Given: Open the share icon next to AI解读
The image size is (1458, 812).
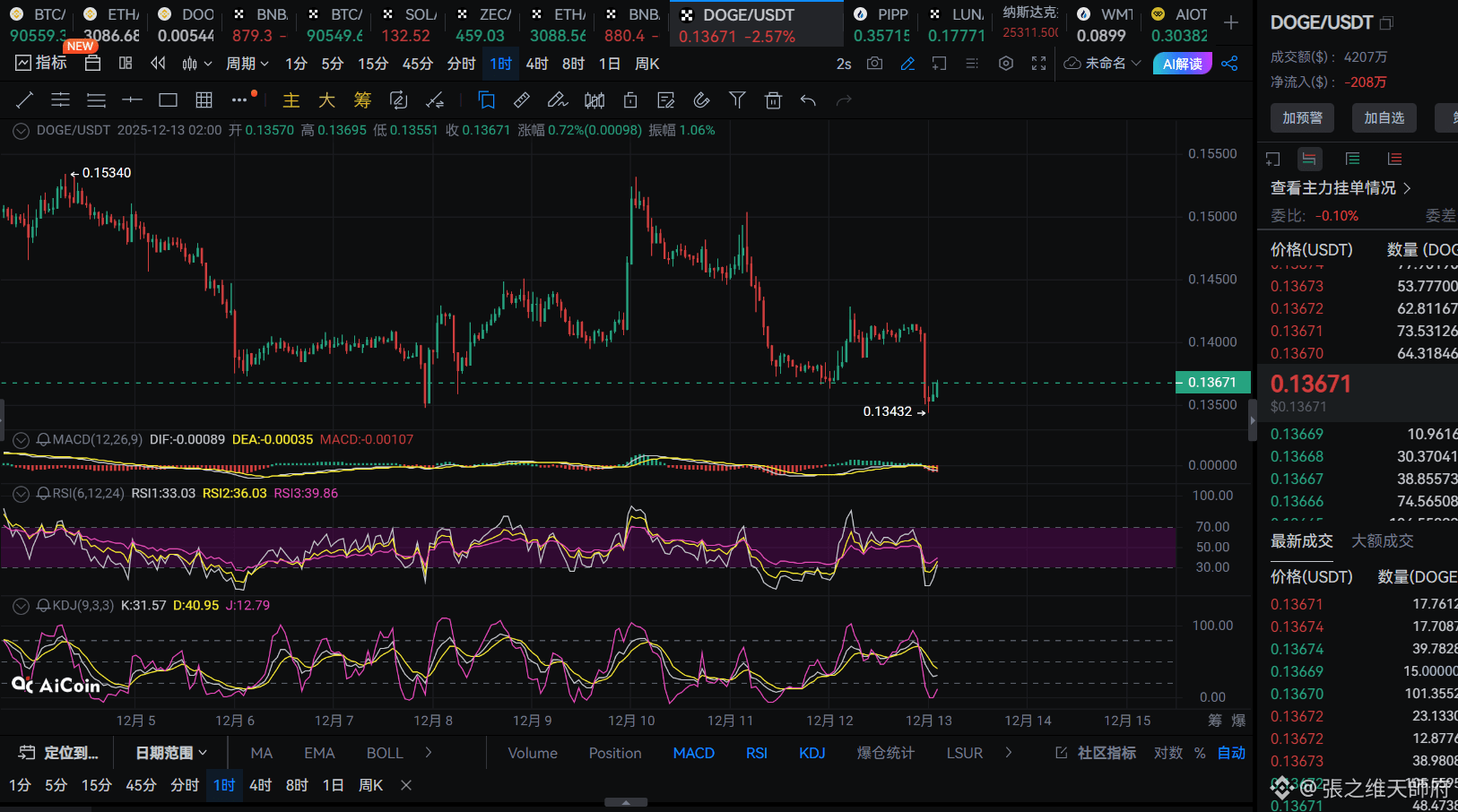Looking at the screenshot, I should pos(1229,64).
